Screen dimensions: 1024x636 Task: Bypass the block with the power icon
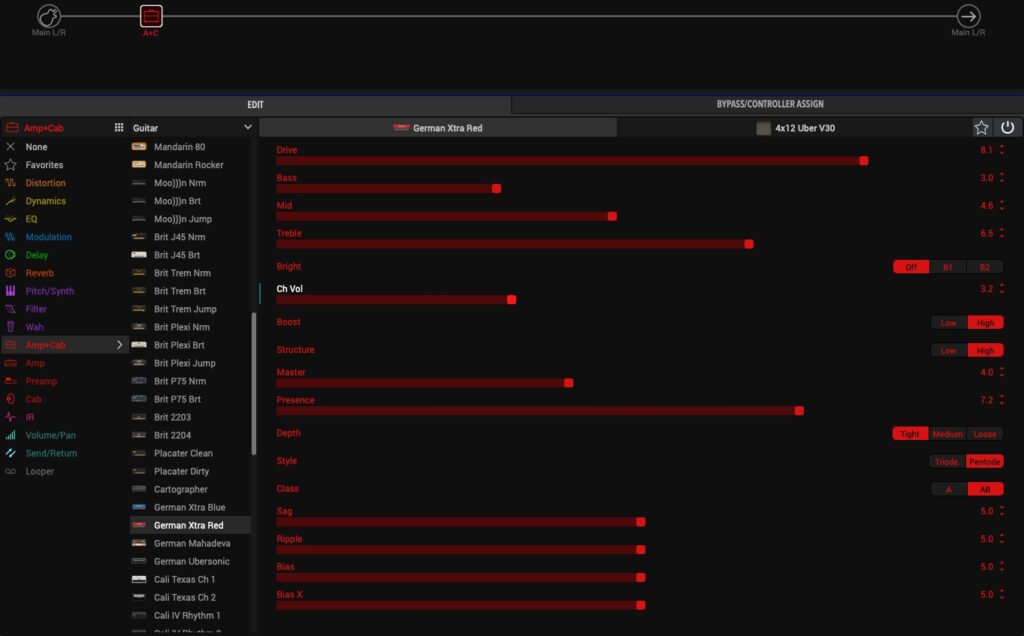(1007, 128)
